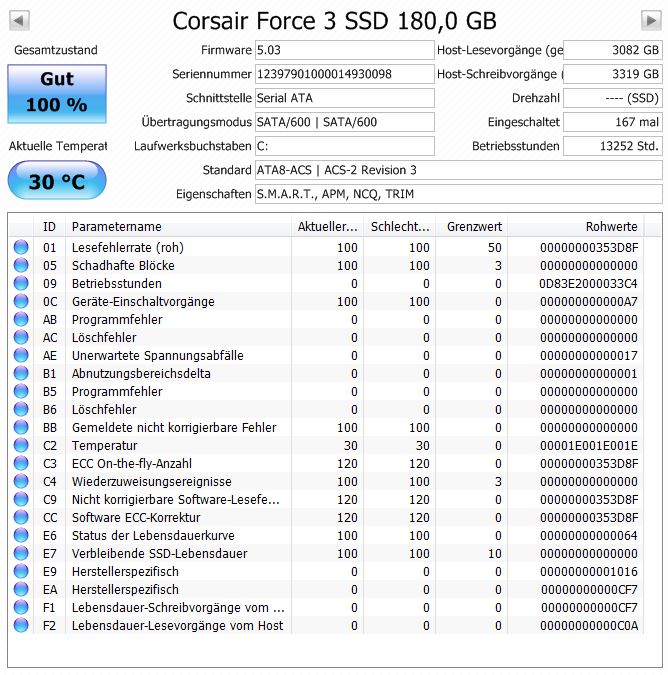Click status orb of Gemeldete nicht korrigierbare Fehler
Viewport: 668px width, 675px height.
click(21, 427)
